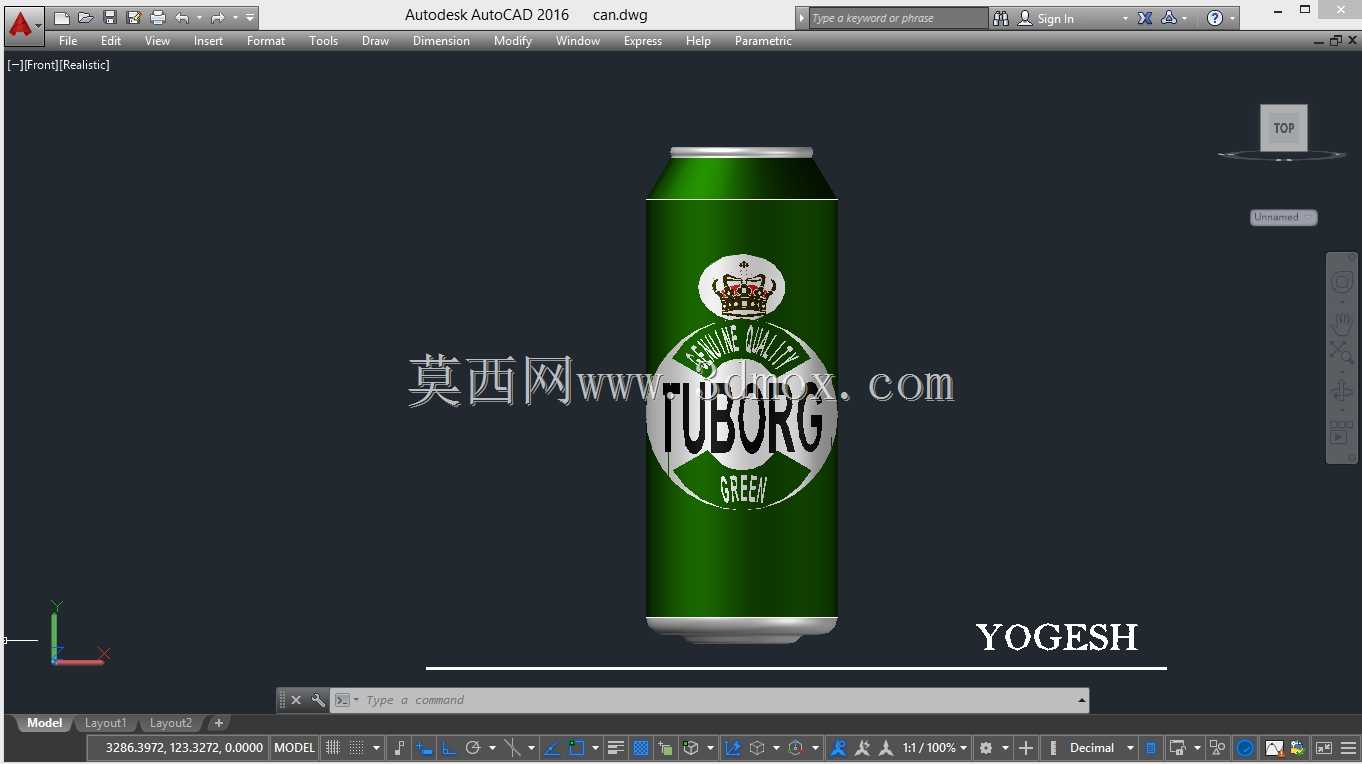Expand the Customize Quick Access Toolbar arrow
The image size is (1362, 764).
[250, 18]
